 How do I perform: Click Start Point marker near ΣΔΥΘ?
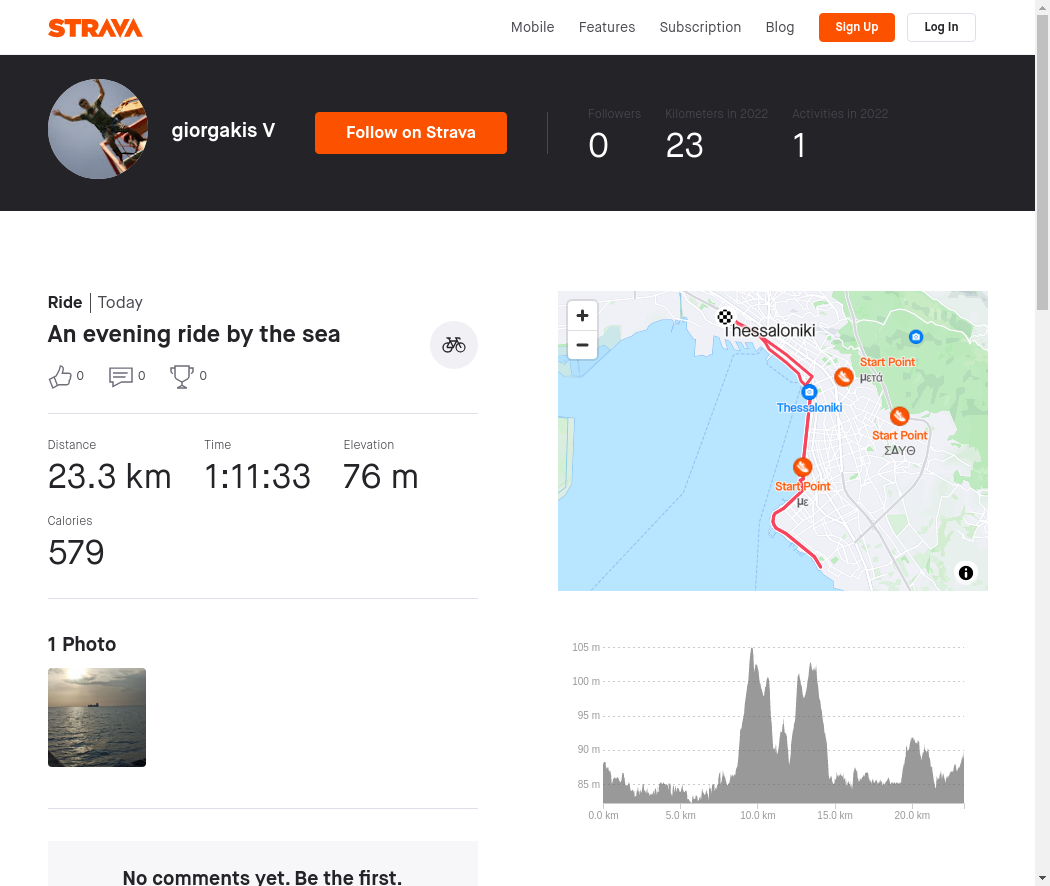[899, 417]
